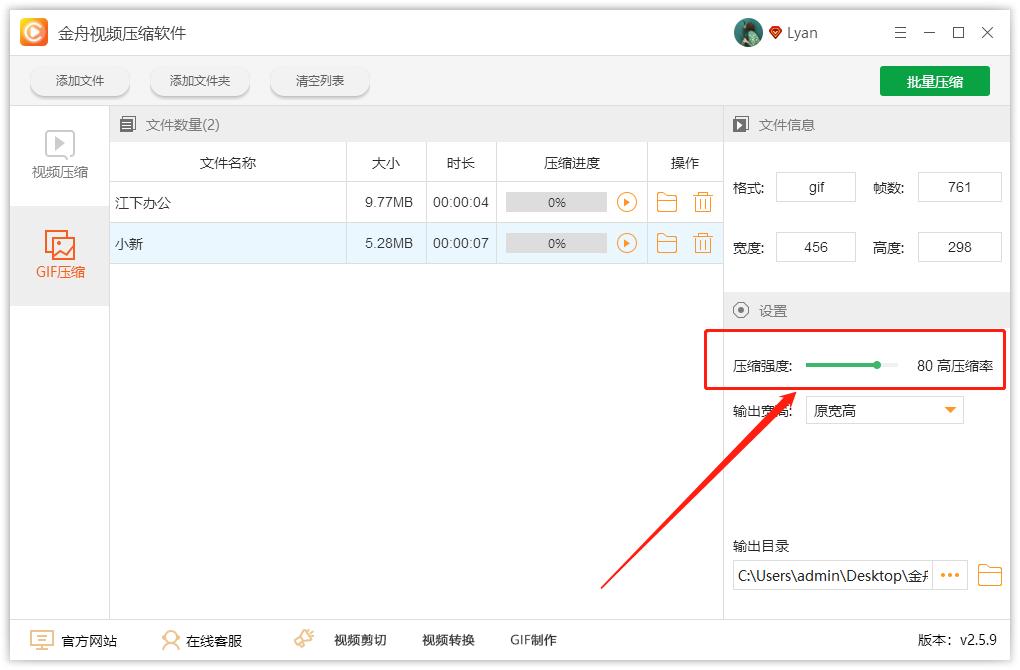Delete 小新 using the trash icon
The height and width of the screenshot is (670, 1020).
[x=702, y=242]
